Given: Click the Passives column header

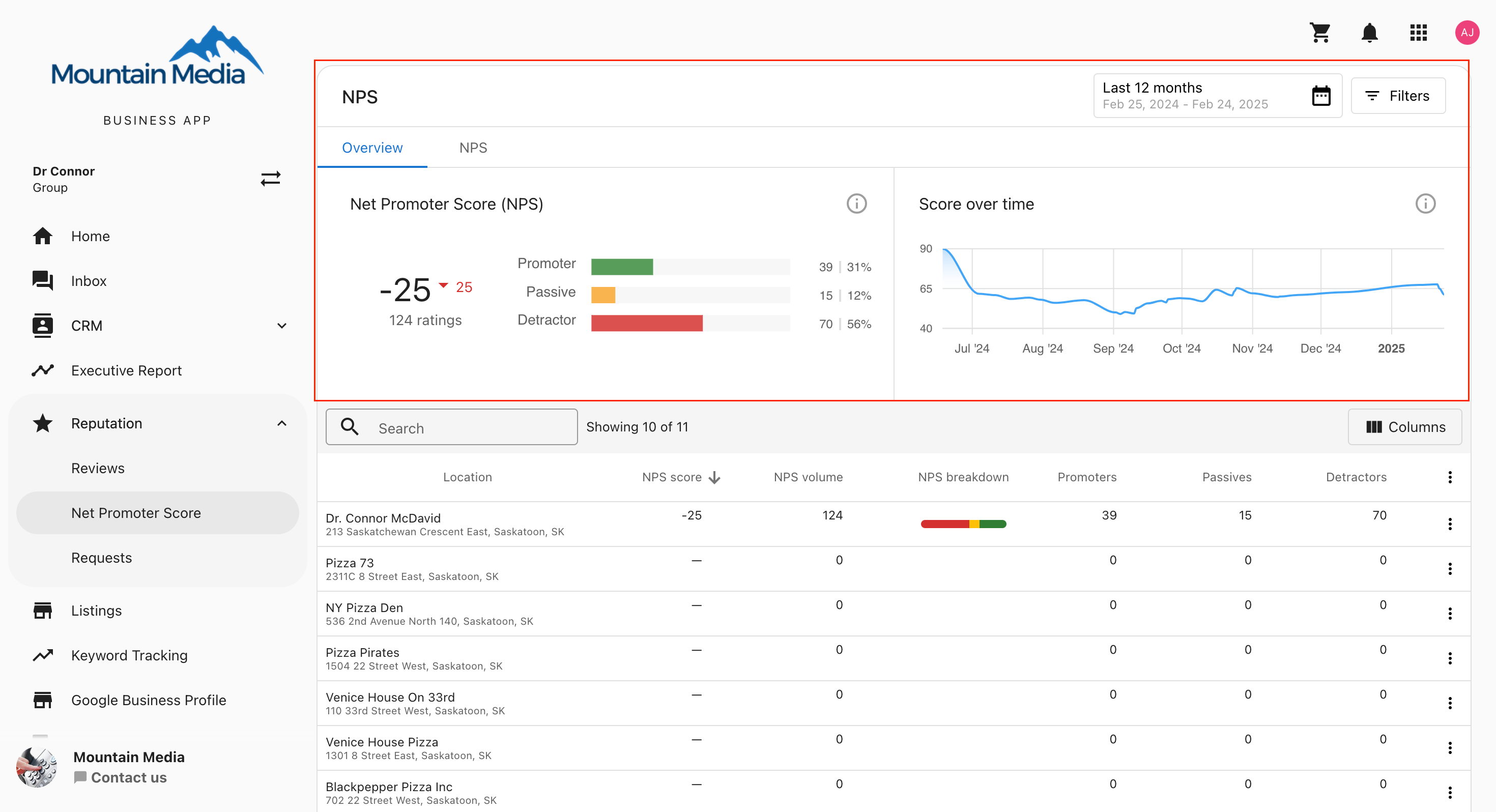Looking at the screenshot, I should pyautogui.click(x=1226, y=477).
